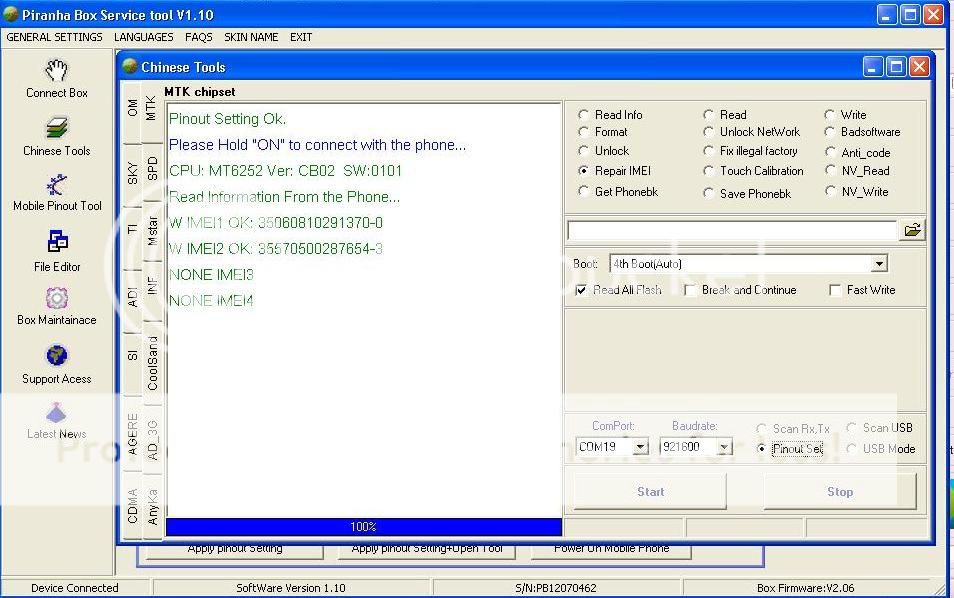The image size is (954, 598).
Task: Open the Latest News icon
Action: (x=56, y=412)
